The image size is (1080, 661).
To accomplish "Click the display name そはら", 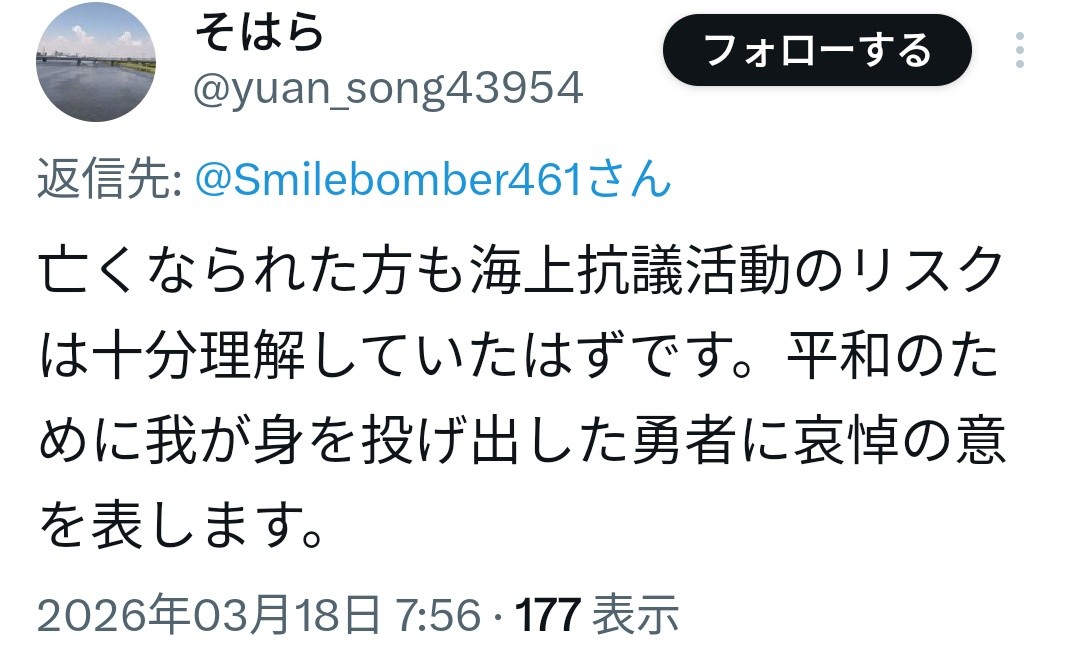I will tap(260, 32).
